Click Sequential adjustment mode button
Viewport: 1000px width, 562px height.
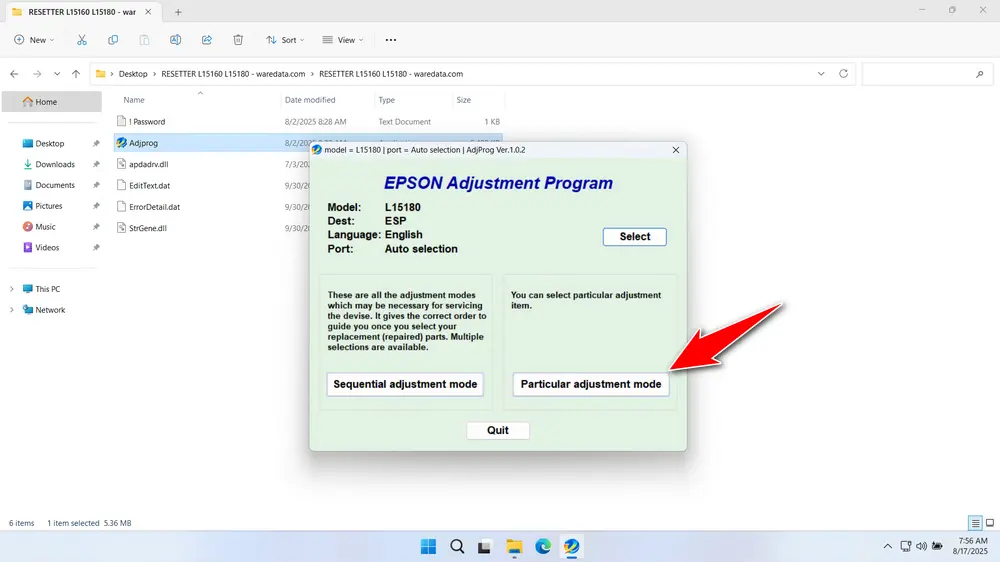405,384
